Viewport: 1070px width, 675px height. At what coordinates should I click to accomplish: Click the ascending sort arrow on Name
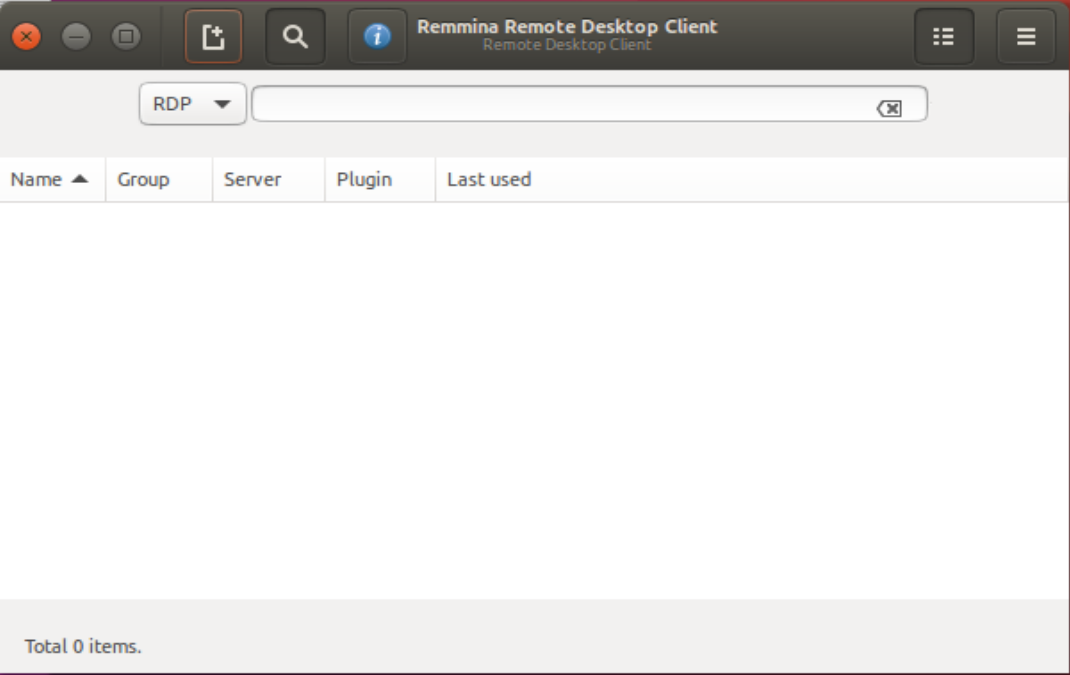click(80, 179)
